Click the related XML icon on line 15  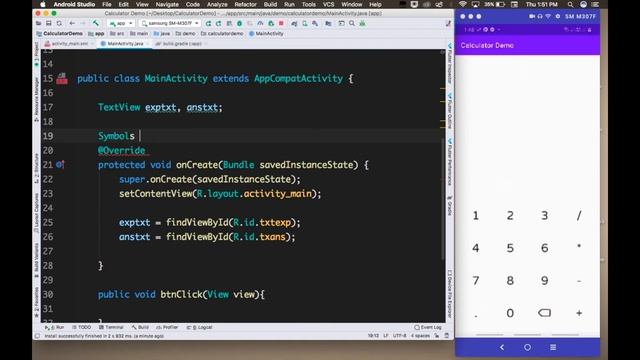coord(62,78)
